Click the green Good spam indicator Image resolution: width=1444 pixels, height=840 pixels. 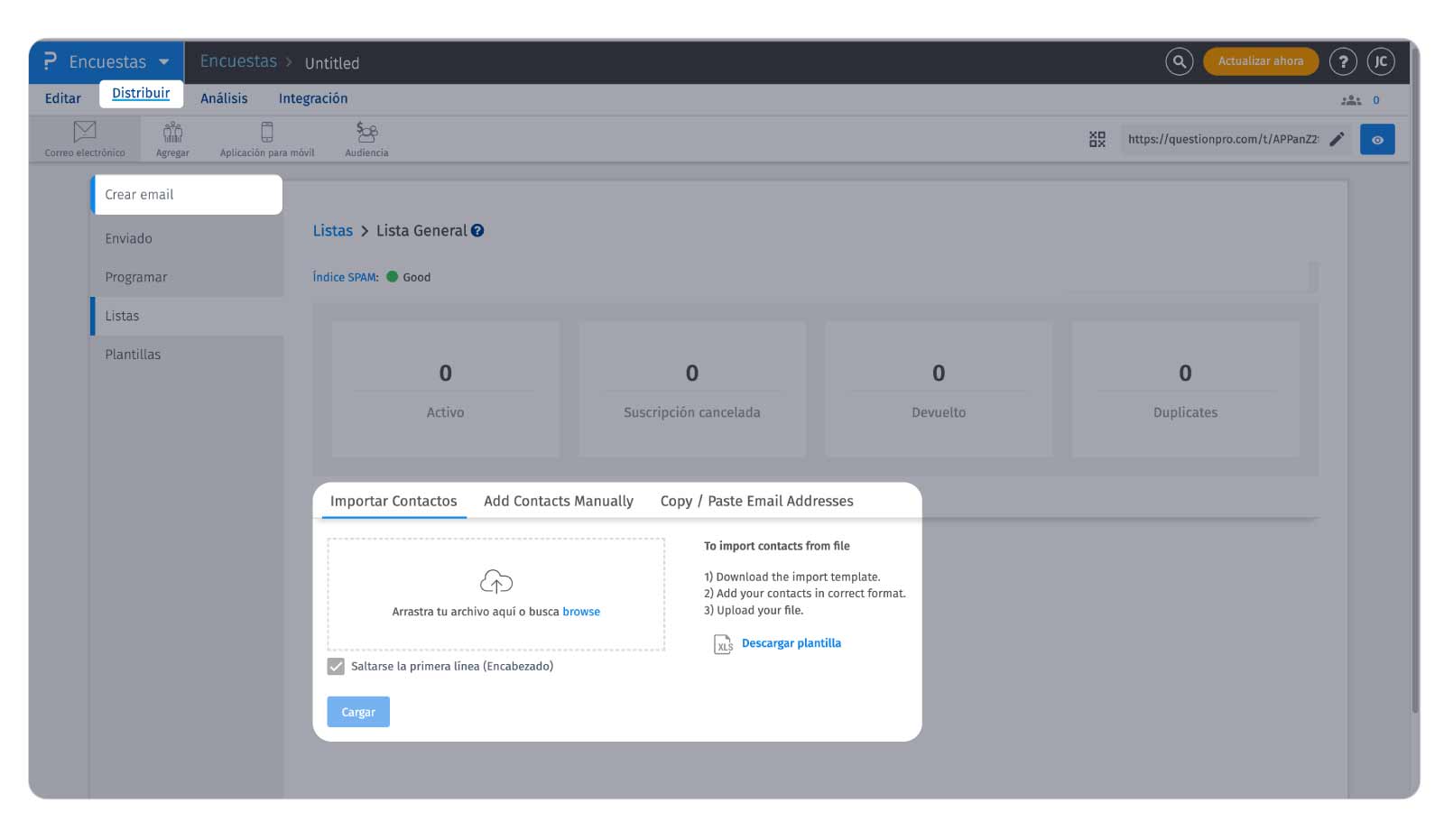(x=392, y=277)
